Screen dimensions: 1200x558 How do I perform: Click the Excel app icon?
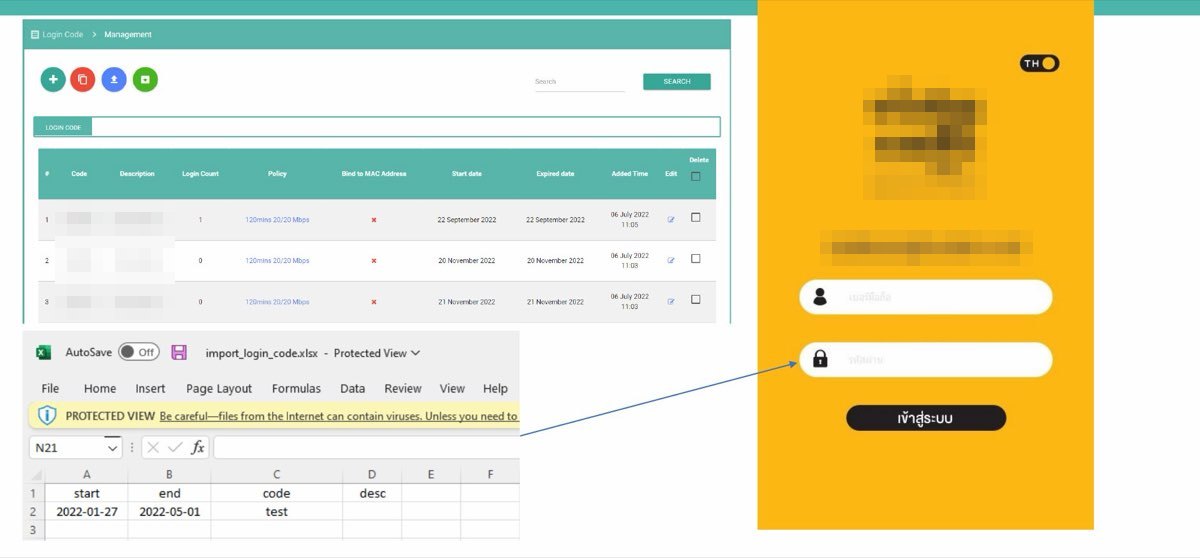tap(44, 352)
